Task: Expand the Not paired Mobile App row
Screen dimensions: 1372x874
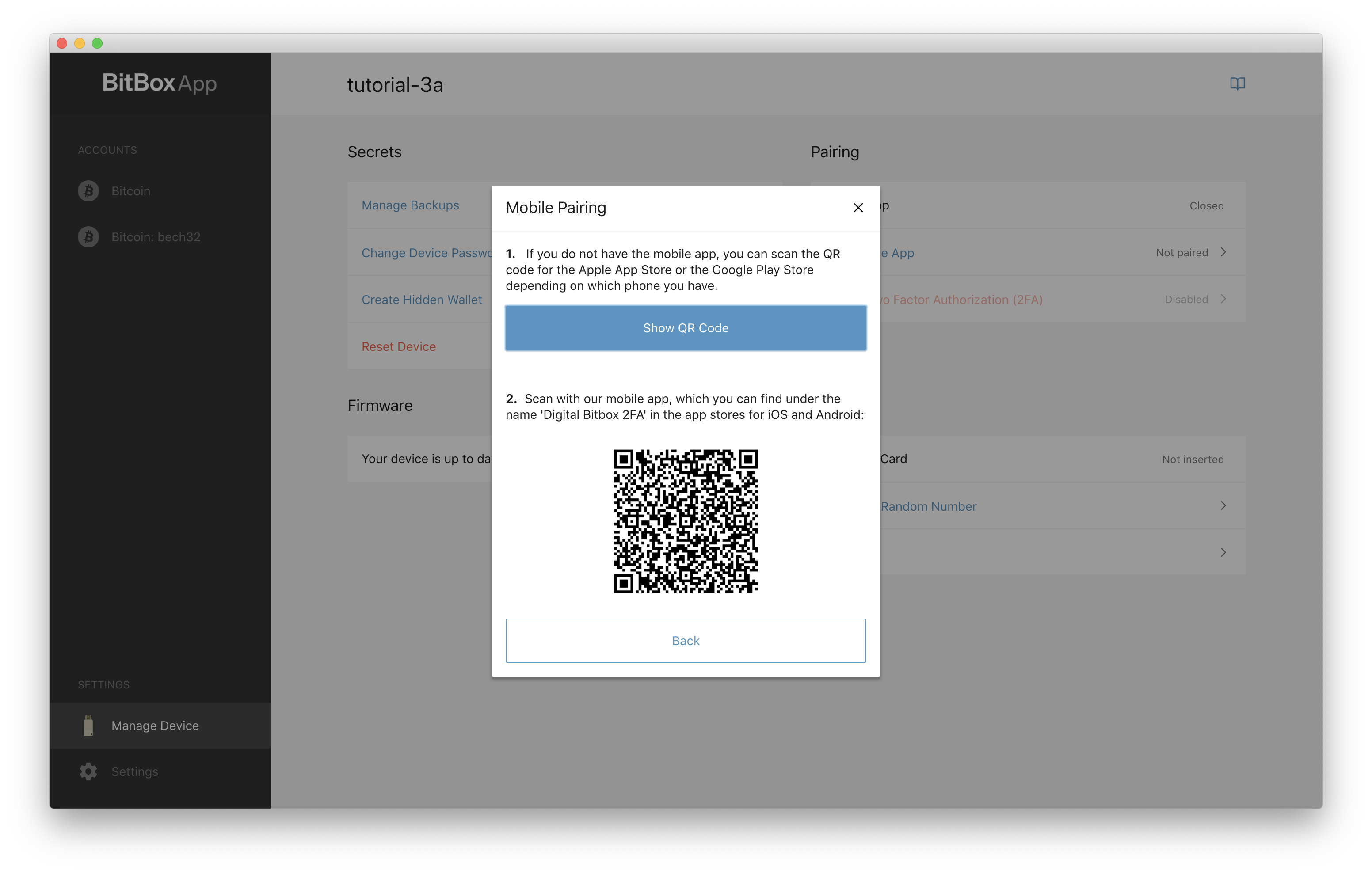Action: [1225, 252]
